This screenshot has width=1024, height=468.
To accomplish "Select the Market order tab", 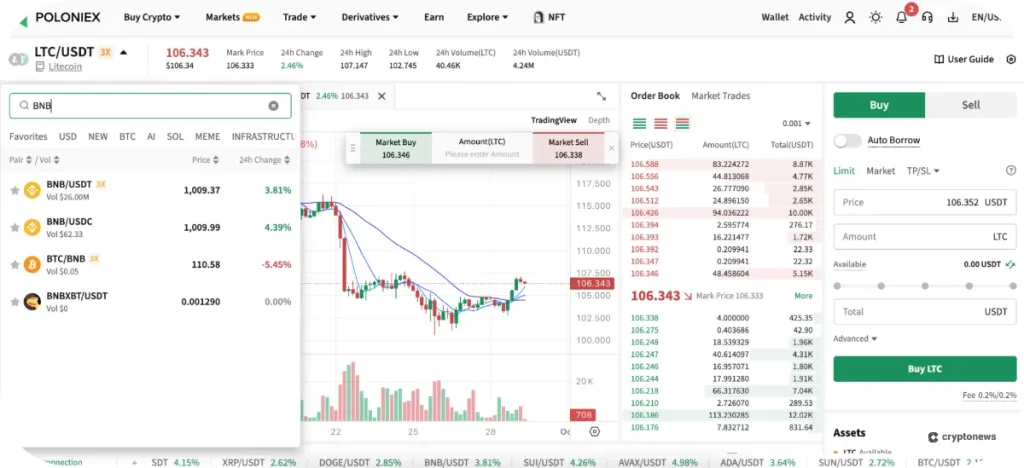I will tap(880, 170).
